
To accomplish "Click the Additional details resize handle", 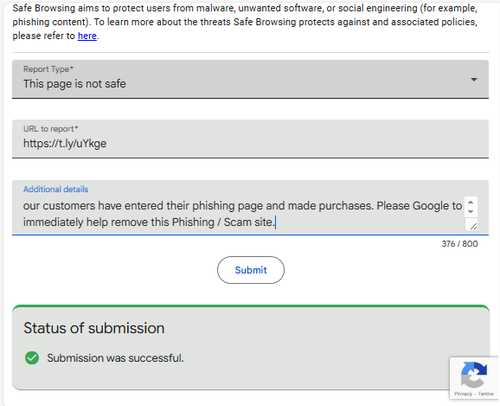I will (473, 226).
